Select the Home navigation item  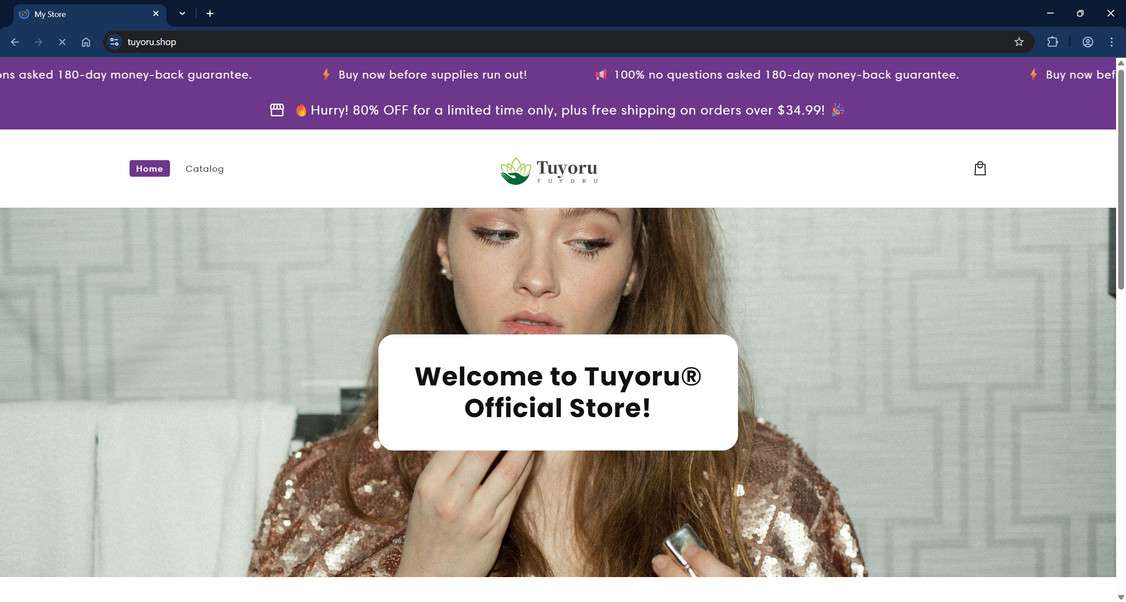149,169
